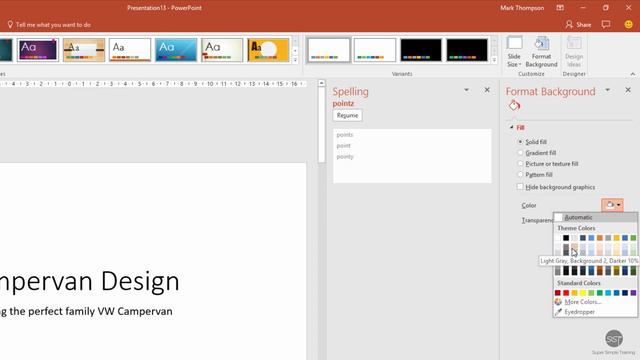Viewport: 640px width, 360px height.
Task: Pick the Eyedropper tool icon
Action: [558, 312]
